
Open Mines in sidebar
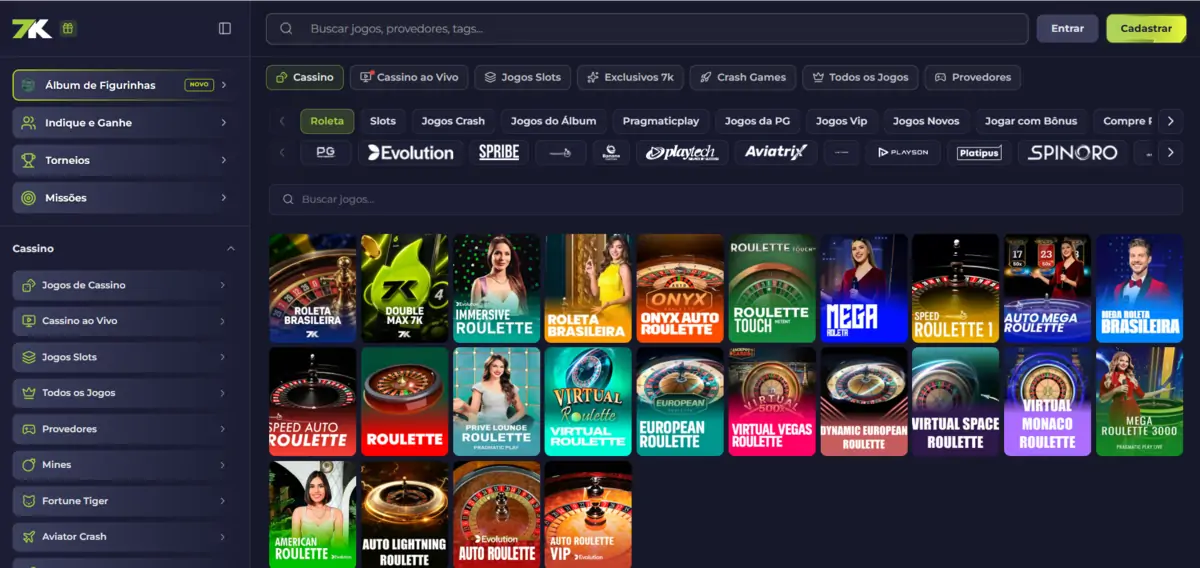pos(125,465)
